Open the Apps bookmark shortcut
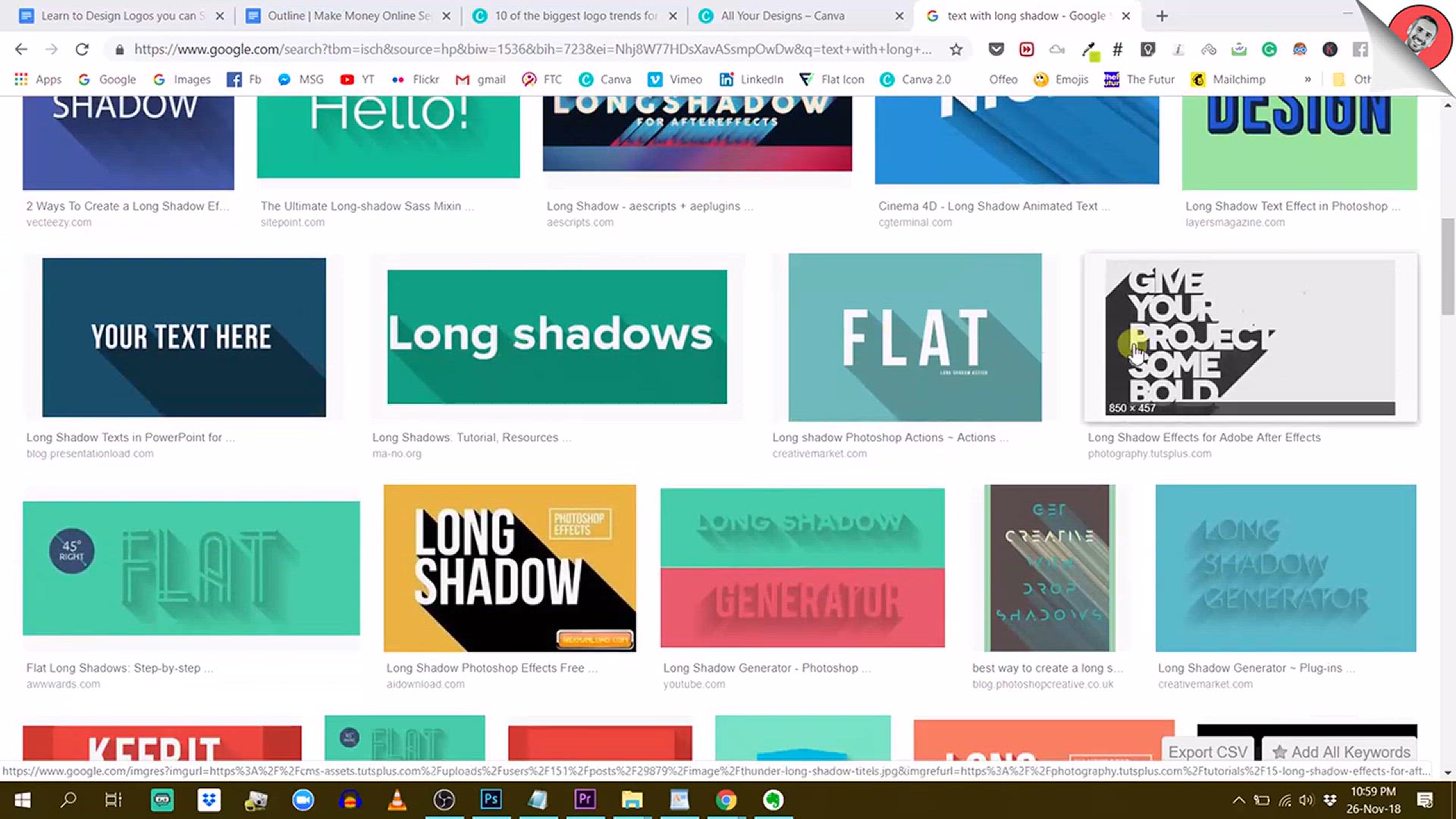1456x819 pixels. 38,79
